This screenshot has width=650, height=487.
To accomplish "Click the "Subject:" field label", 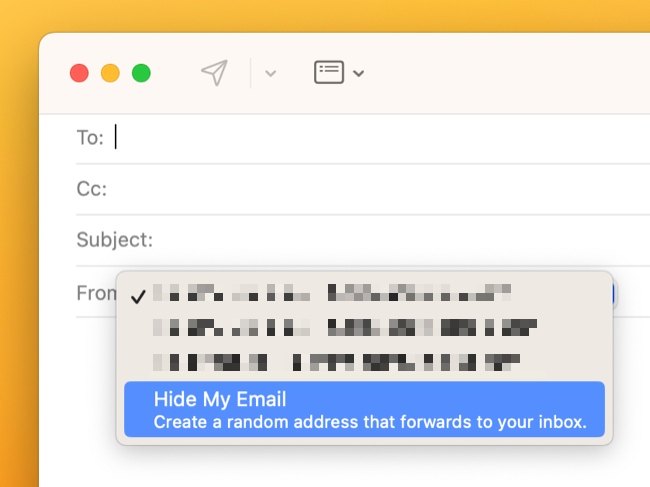I will [114, 240].
